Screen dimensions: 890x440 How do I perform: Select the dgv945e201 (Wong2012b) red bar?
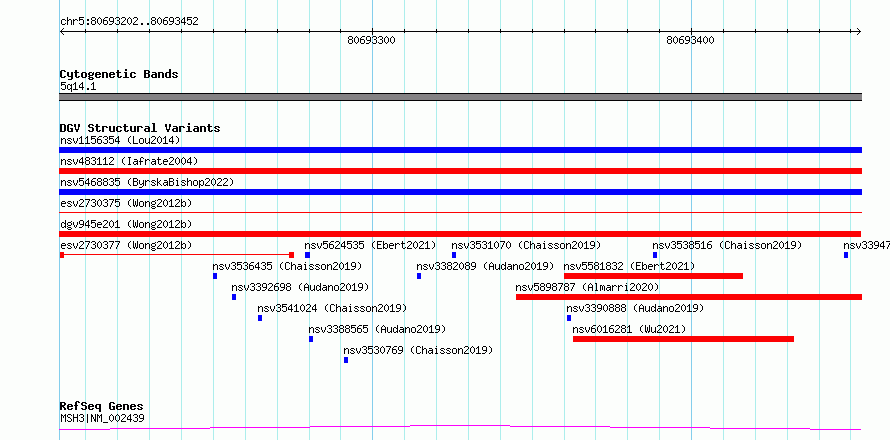click(460, 234)
